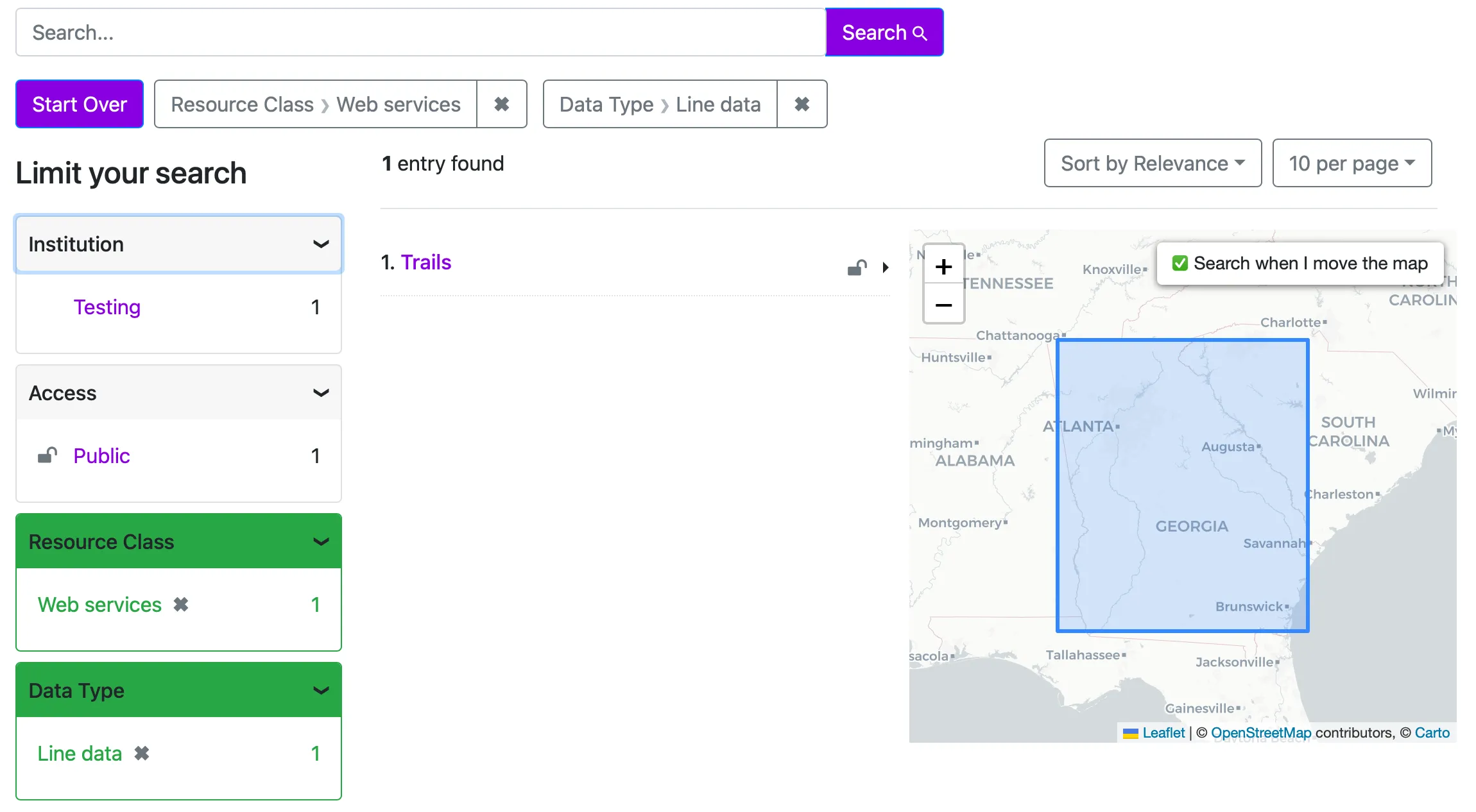This screenshot has width=1476, height=812.
Task: Click the unlock icon beside Trails result
Action: pyautogui.click(x=857, y=267)
